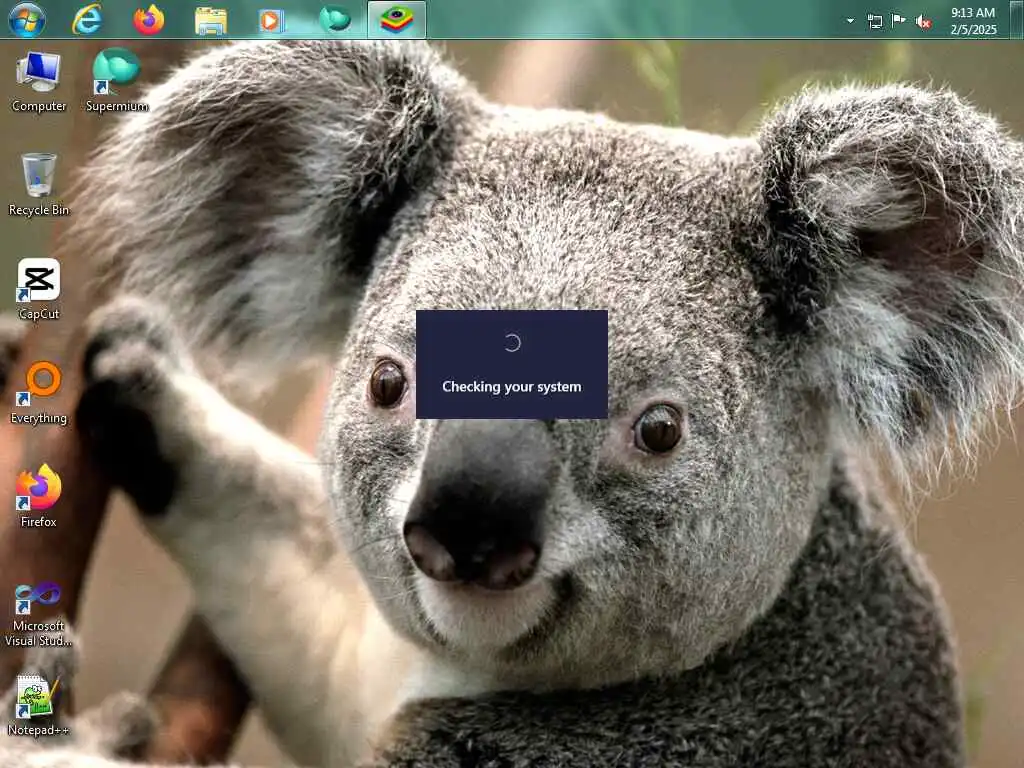Click the 'Checking your system' text

coord(511,387)
